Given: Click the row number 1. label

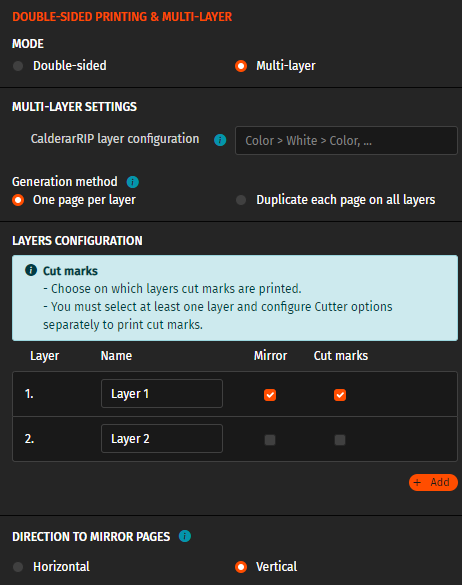Looking at the screenshot, I should (x=29, y=394).
